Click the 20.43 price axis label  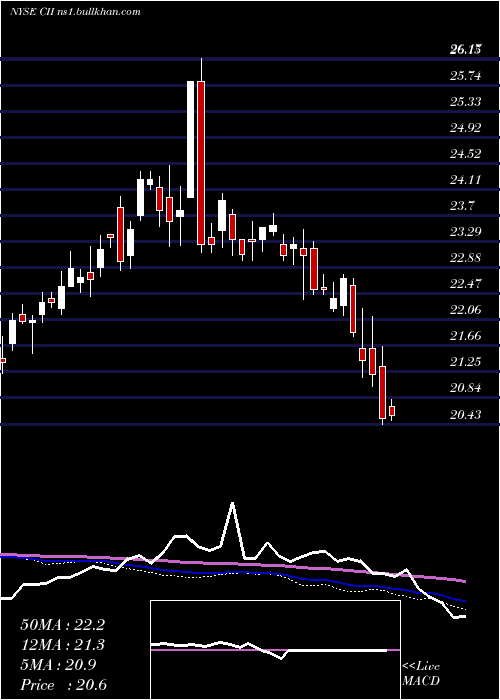coord(465,415)
